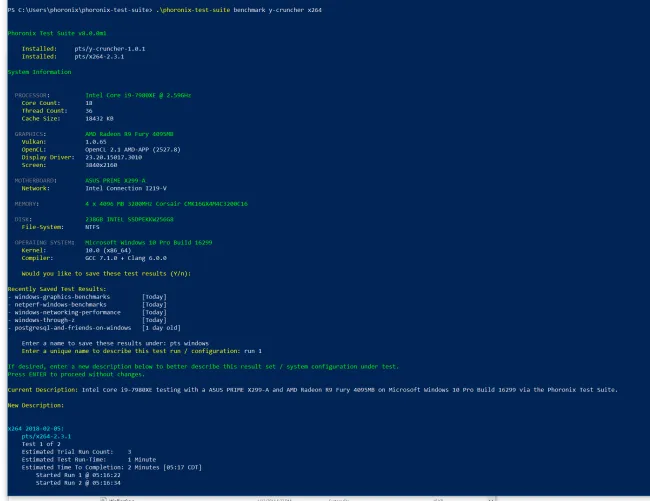Select the entered configuration name 'run 1'

tap(253, 351)
